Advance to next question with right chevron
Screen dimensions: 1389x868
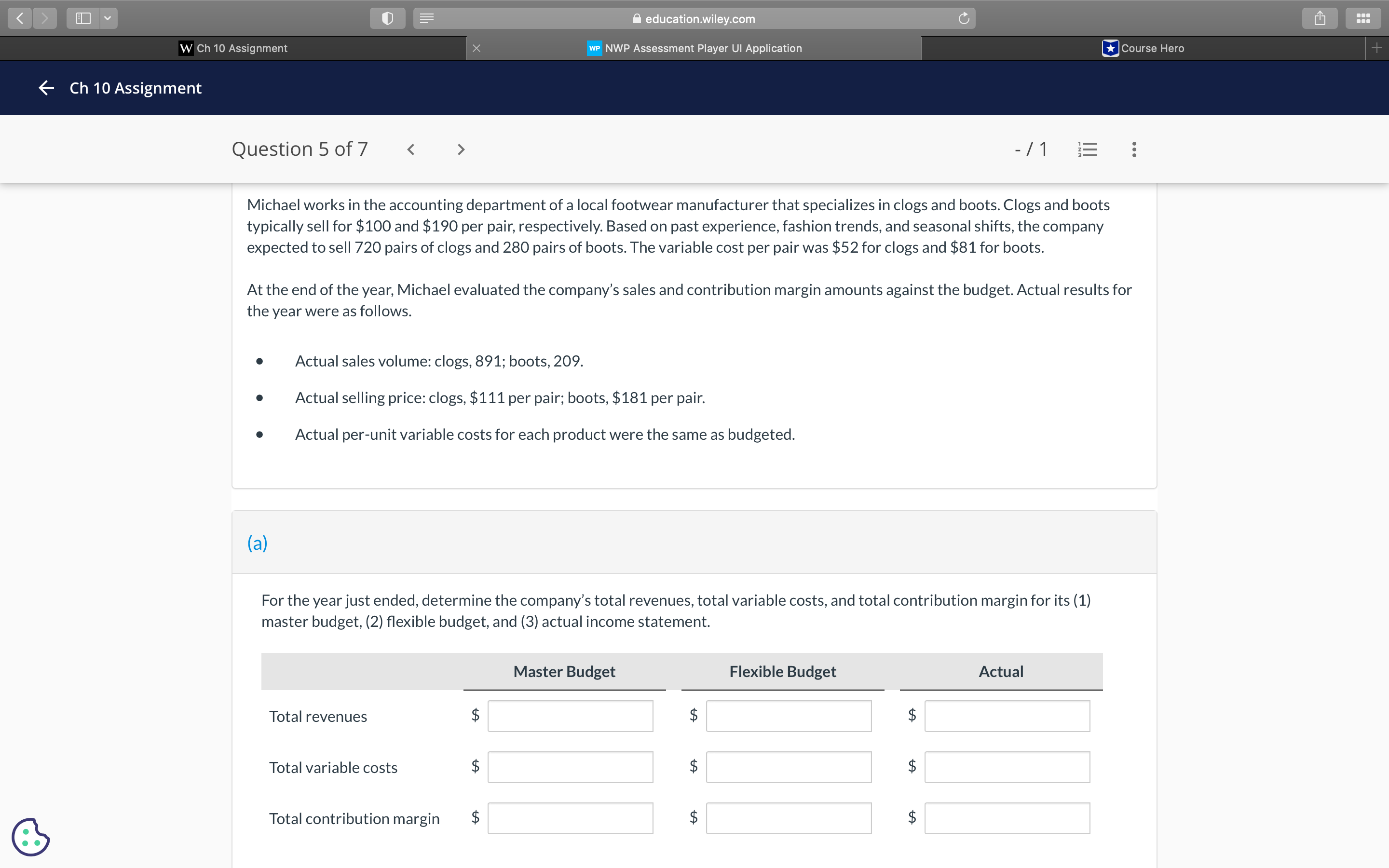click(461, 149)
